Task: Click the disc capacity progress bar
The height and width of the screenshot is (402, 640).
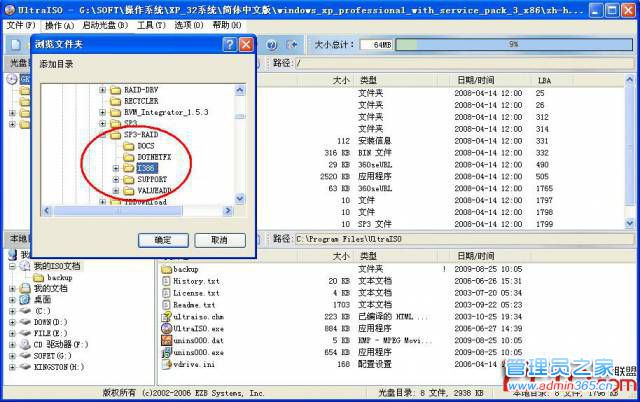Action: [x=514, y=44]
